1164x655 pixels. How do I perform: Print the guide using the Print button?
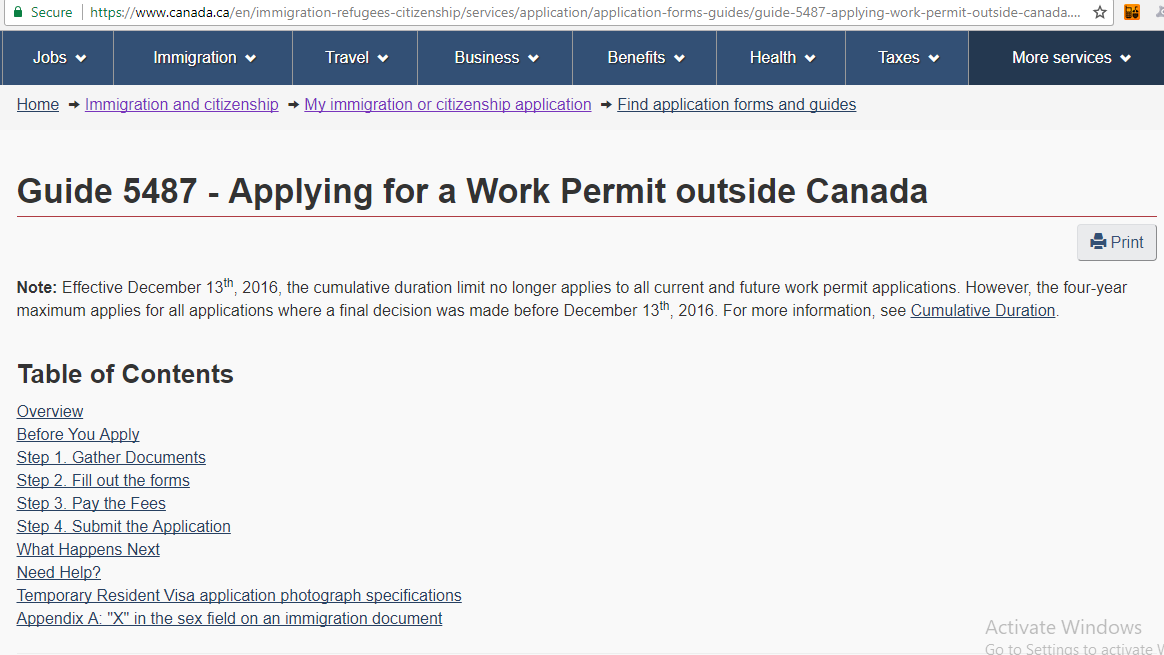1116,242
